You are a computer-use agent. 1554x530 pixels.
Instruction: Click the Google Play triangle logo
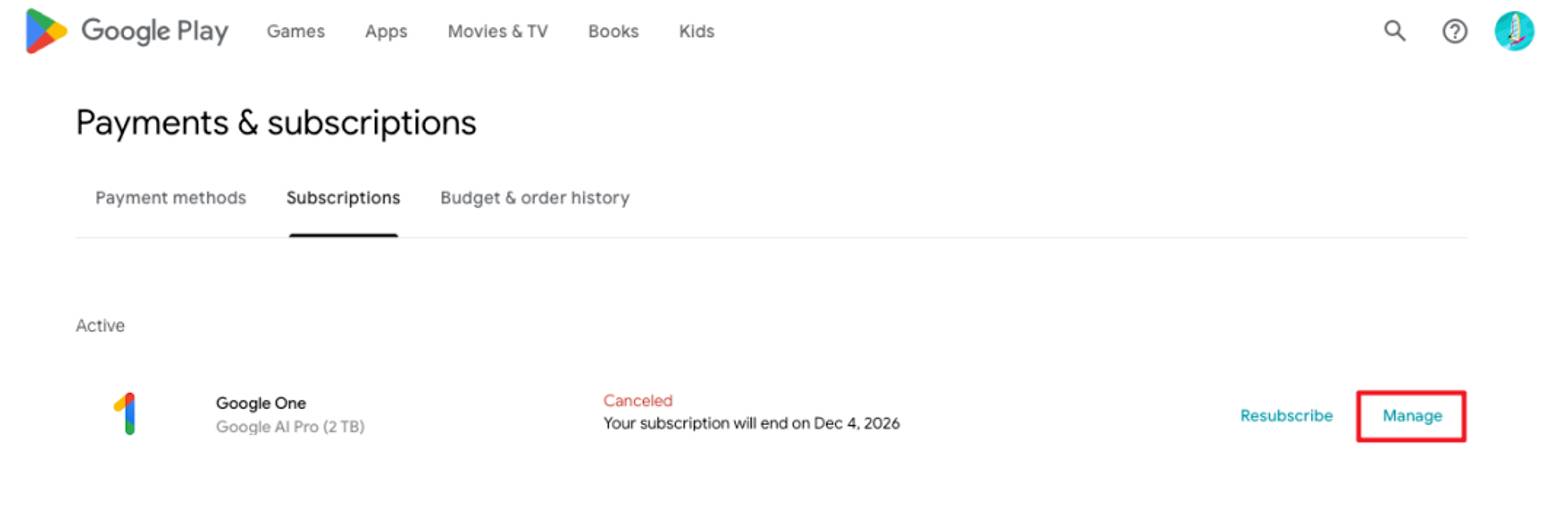pos(46,31)
